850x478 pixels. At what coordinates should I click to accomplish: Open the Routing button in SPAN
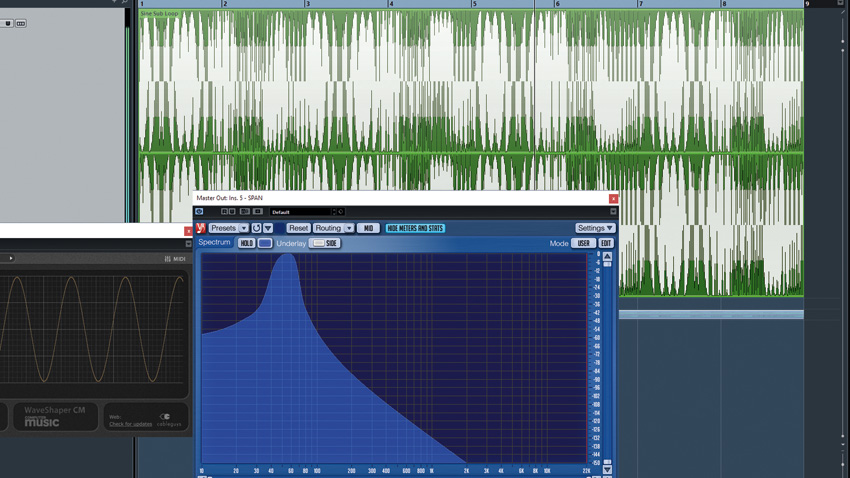pos(328,228)
